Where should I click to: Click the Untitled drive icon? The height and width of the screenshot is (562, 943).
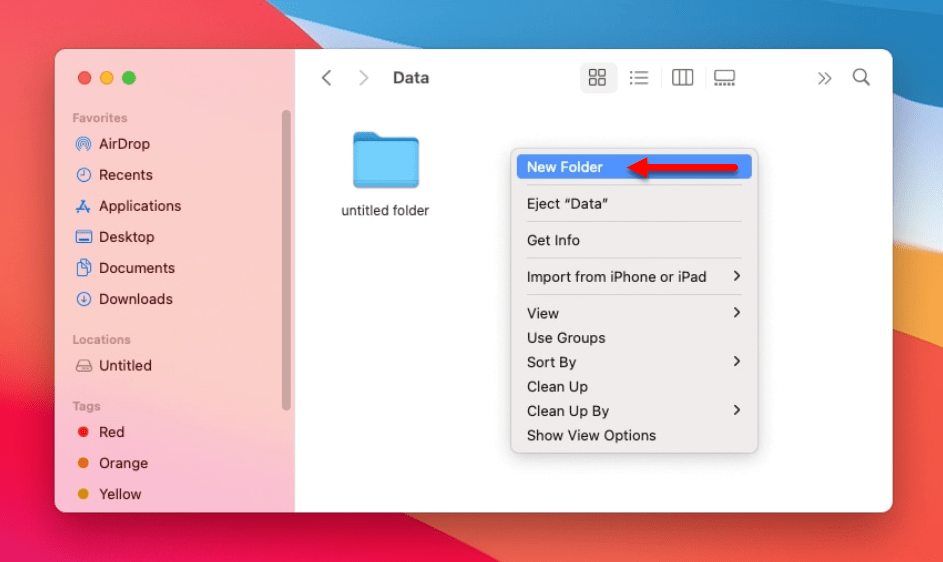[84, 365]
